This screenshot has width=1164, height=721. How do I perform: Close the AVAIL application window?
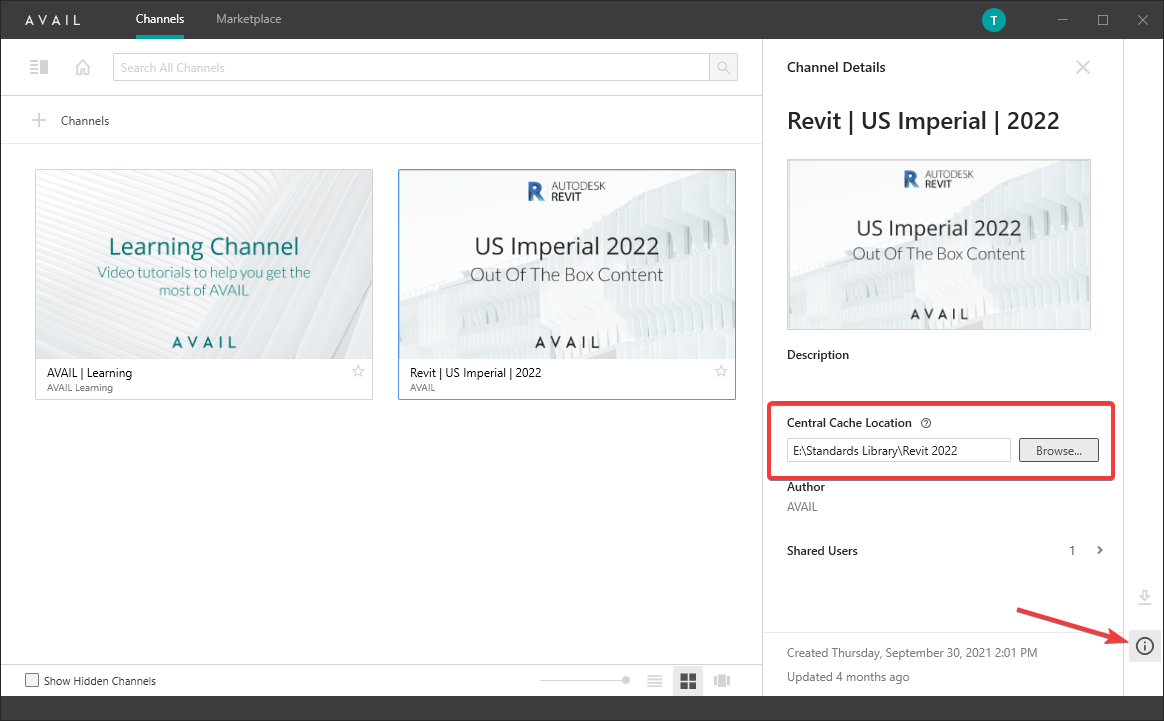[x=1143, y=20]
